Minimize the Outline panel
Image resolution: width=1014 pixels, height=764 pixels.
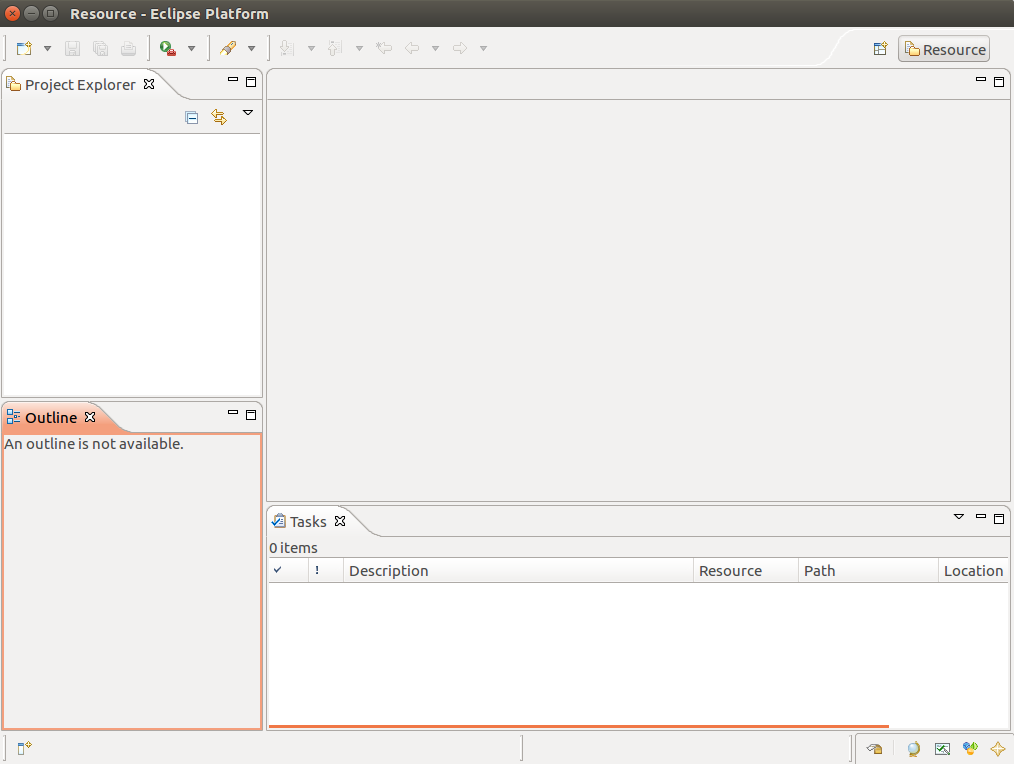pyautogui.click(x=233, y=412)
